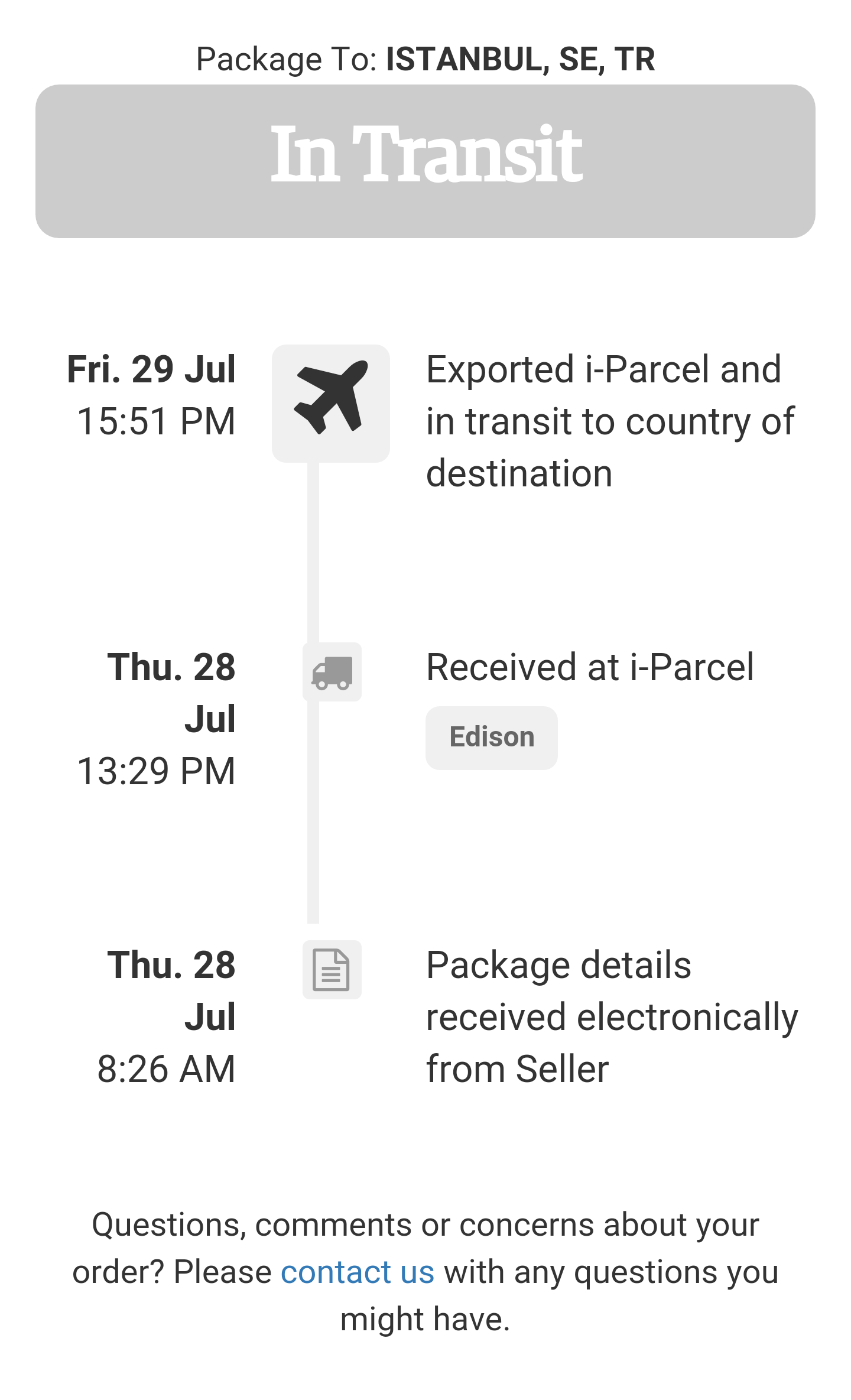Click the Thu. 28 Jul date beside document
The height and width of the screenshot is (1400, 851).
pyautogui.click(x=171, y=991)
